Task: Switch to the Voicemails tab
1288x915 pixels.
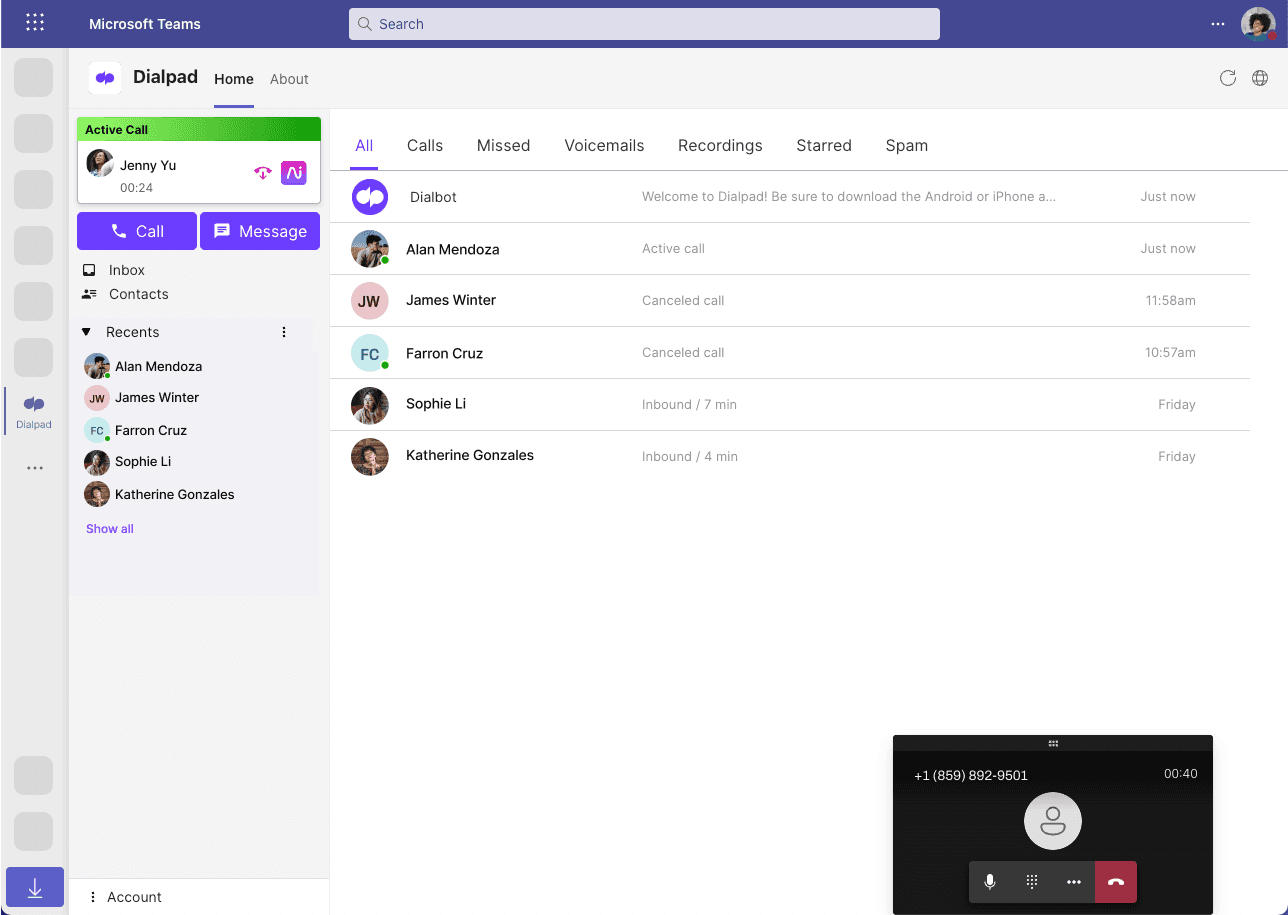Action: [x=604, y=145]
